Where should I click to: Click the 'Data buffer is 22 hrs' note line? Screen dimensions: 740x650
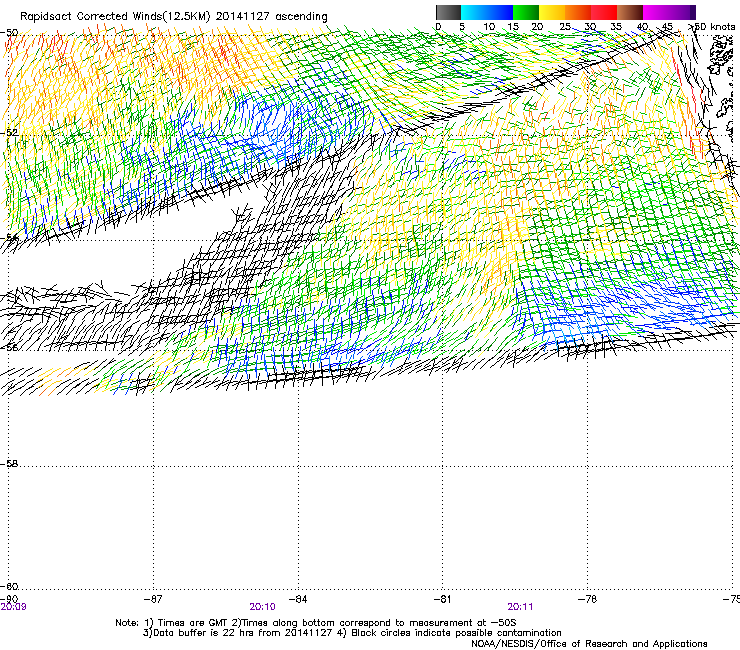tap(352, 633)
